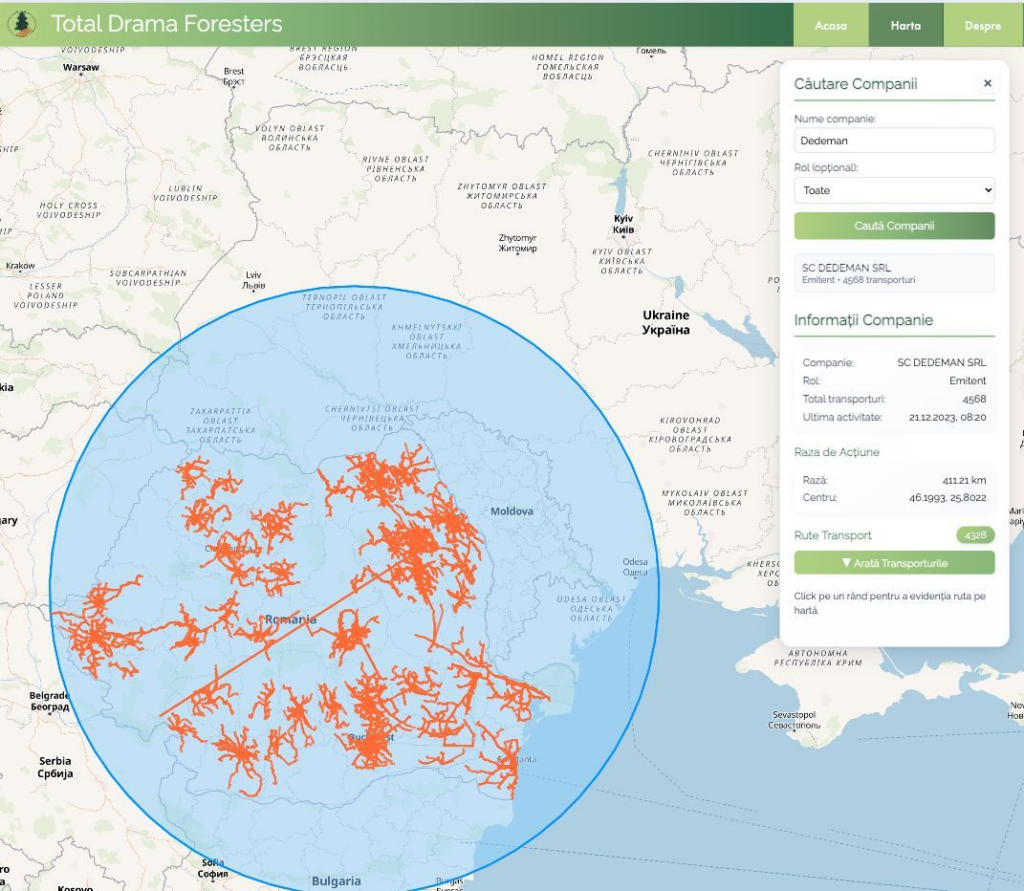Switch to the Harta tab
The image size is (1024, 891).
coord(905,26)
